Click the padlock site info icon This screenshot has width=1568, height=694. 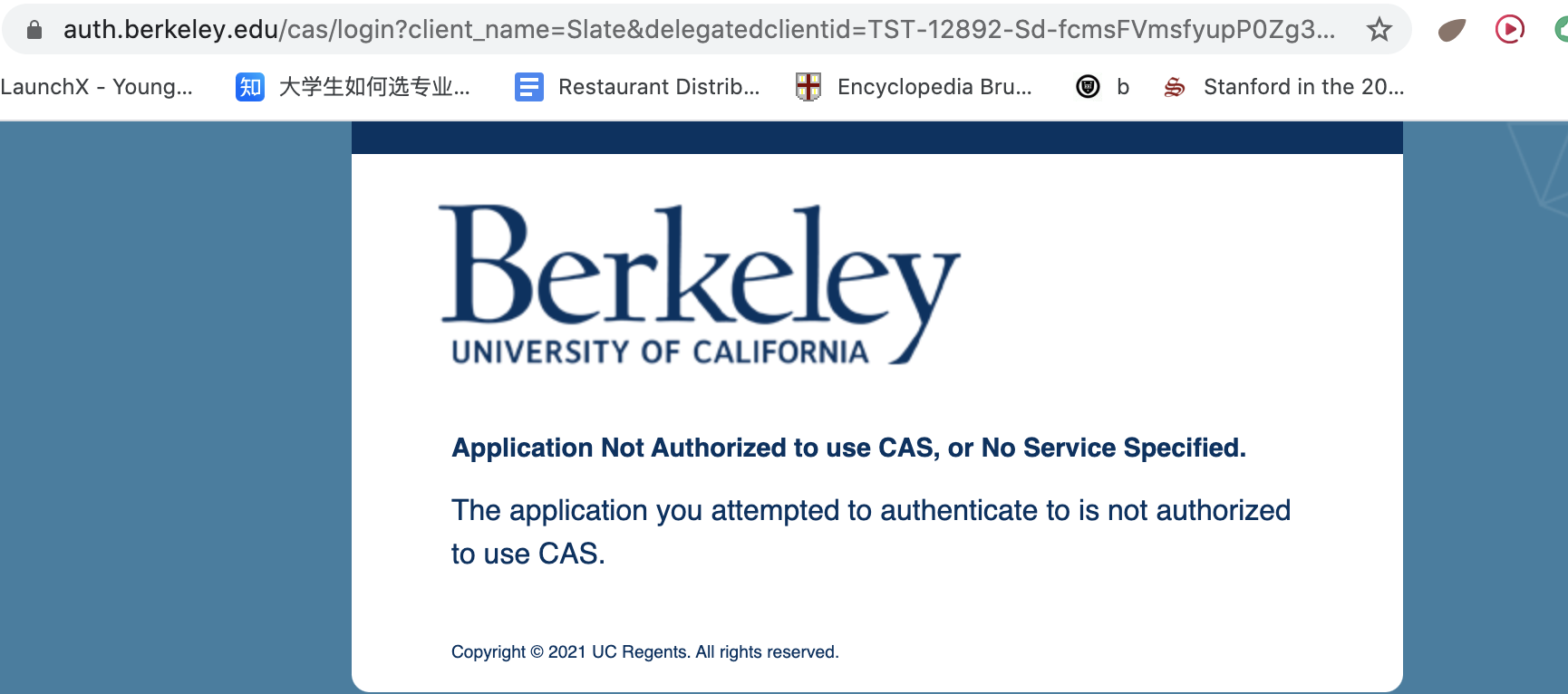tap(34, 30)
